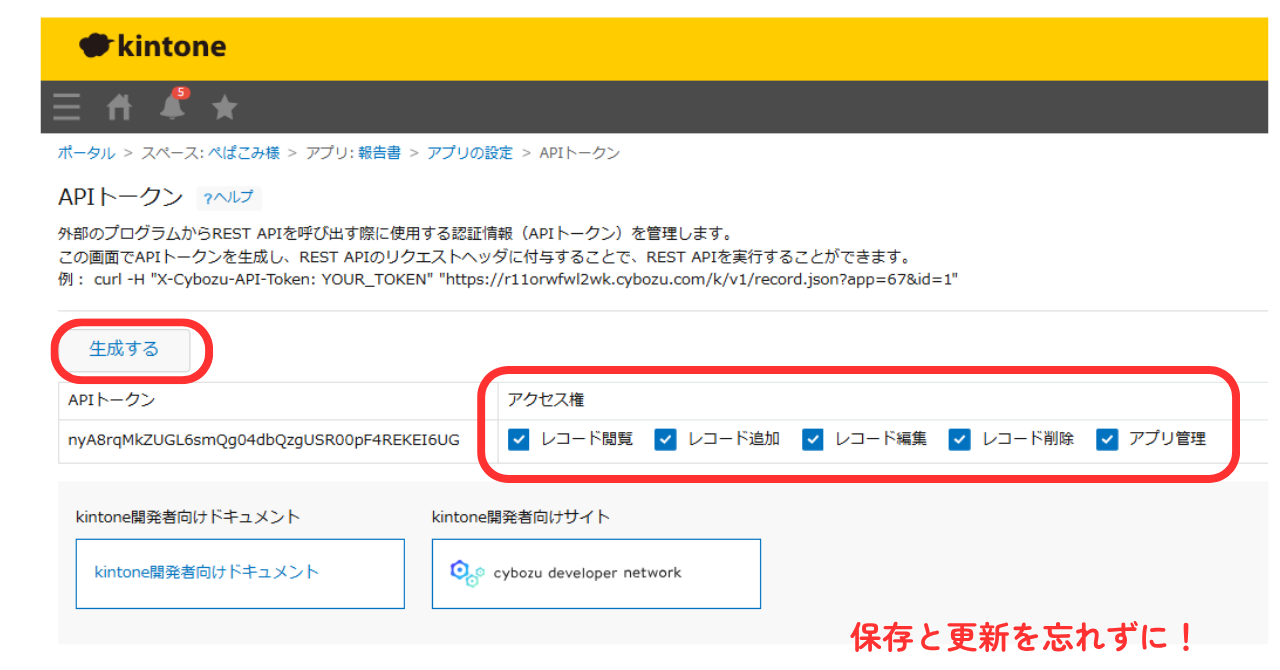Select the API token string nyA8rqMkZUGL6sm...
The height and width of the screenshot is (670, 1280).
click(x=264, y=440)
